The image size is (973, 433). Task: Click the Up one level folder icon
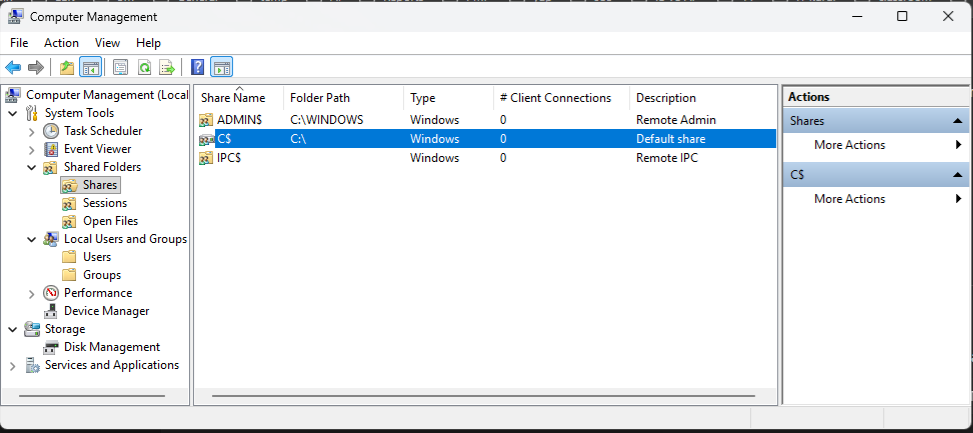tap(67, 67)
